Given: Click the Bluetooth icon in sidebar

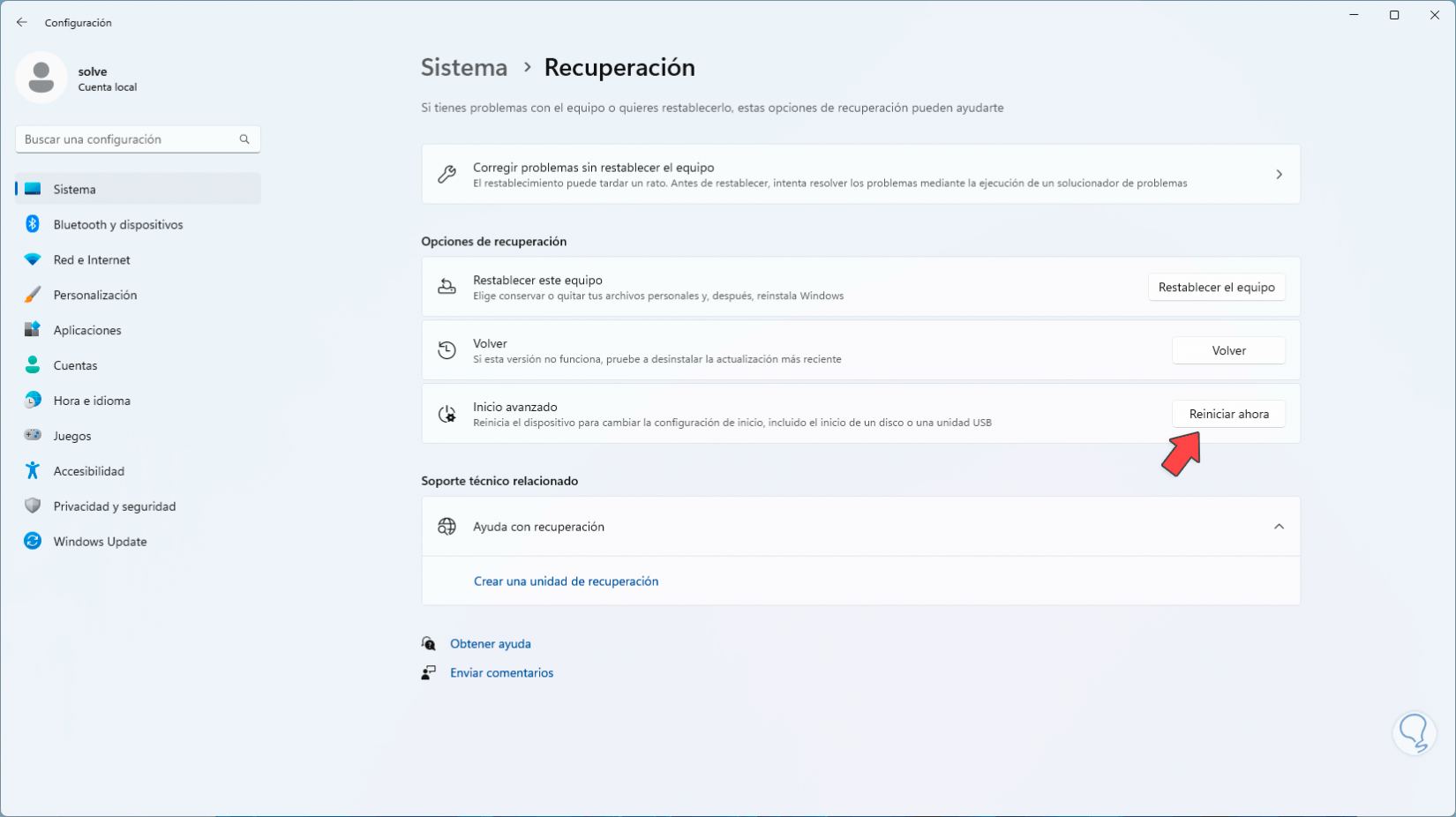Looking at the screenshot, I should pyautogui.click(x=33, y=224).
